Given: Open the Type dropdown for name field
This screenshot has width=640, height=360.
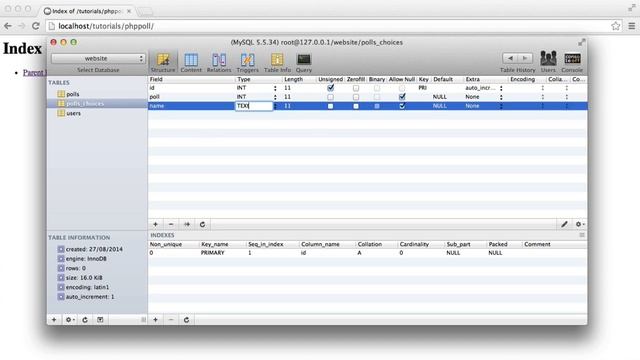Looking at the screenshot, I should pyautogui.click(x=275, y=106).
